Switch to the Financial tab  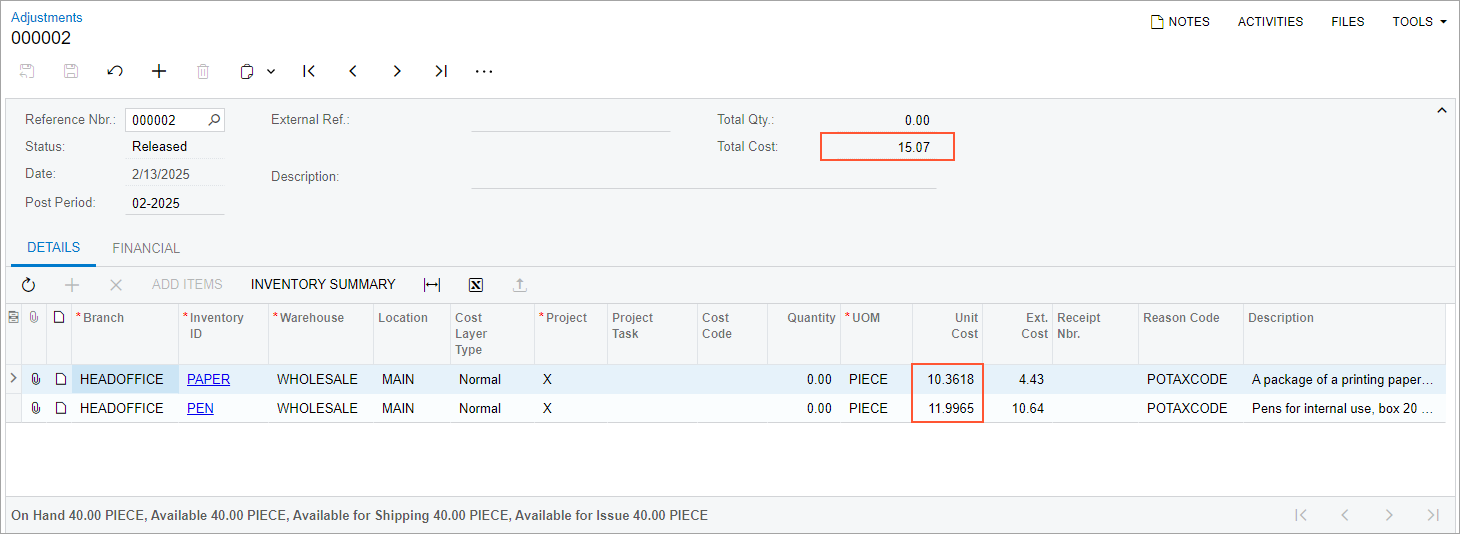click(x=146, y=248)
